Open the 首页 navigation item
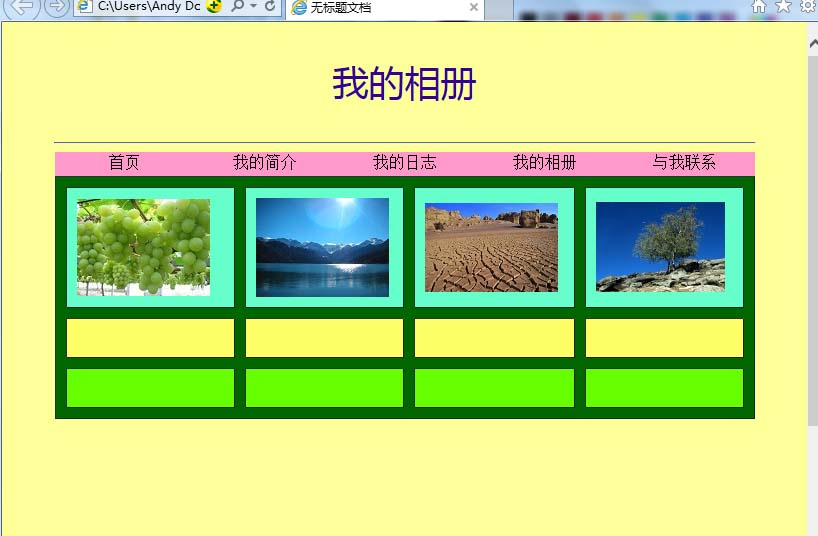 [124, 162]
